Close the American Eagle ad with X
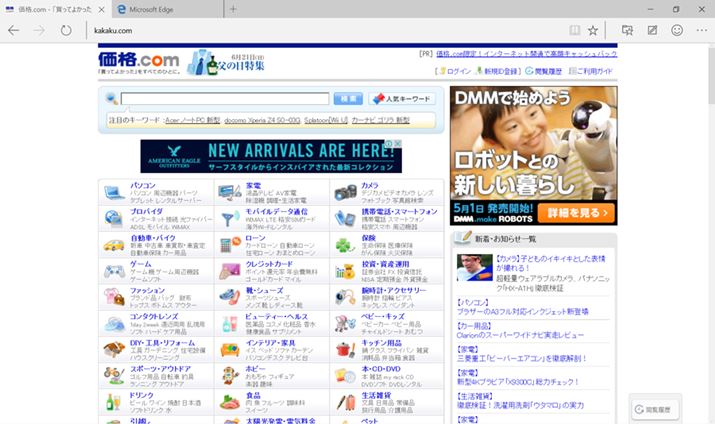 pyautogui.click(x=398, y=143)
